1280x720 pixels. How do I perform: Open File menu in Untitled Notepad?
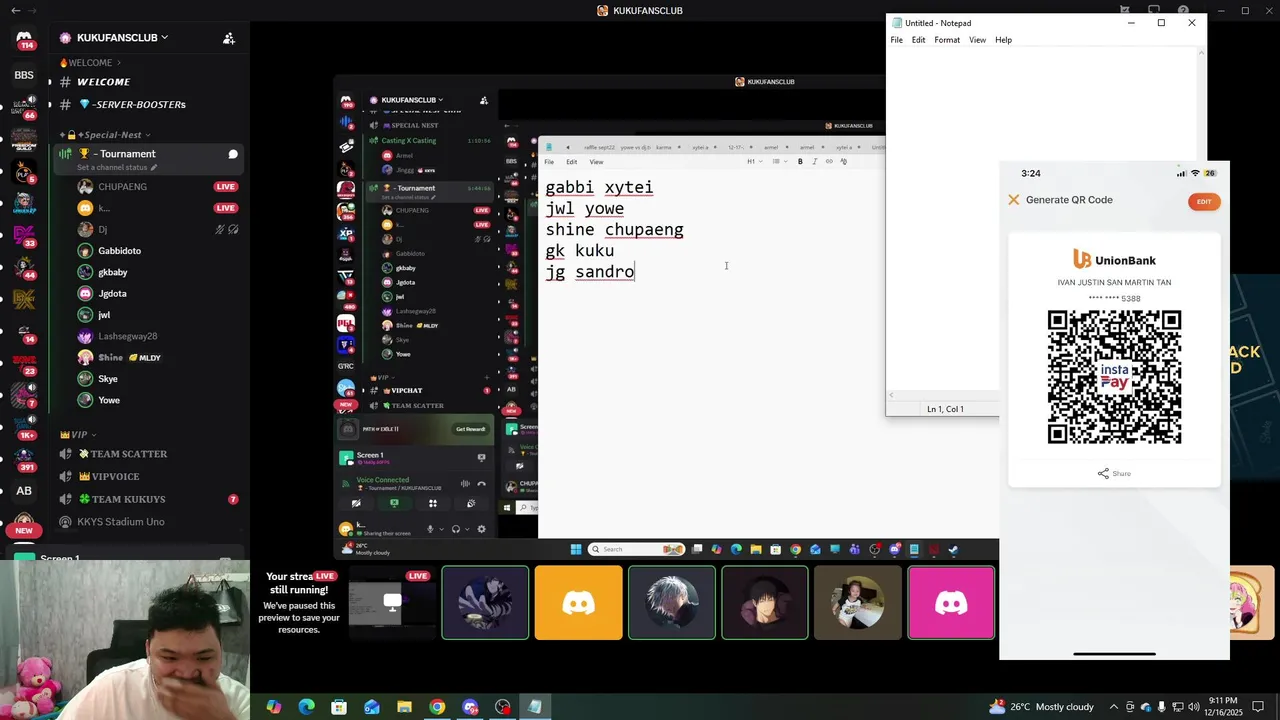pyautogui.click(x=896, y=40)
